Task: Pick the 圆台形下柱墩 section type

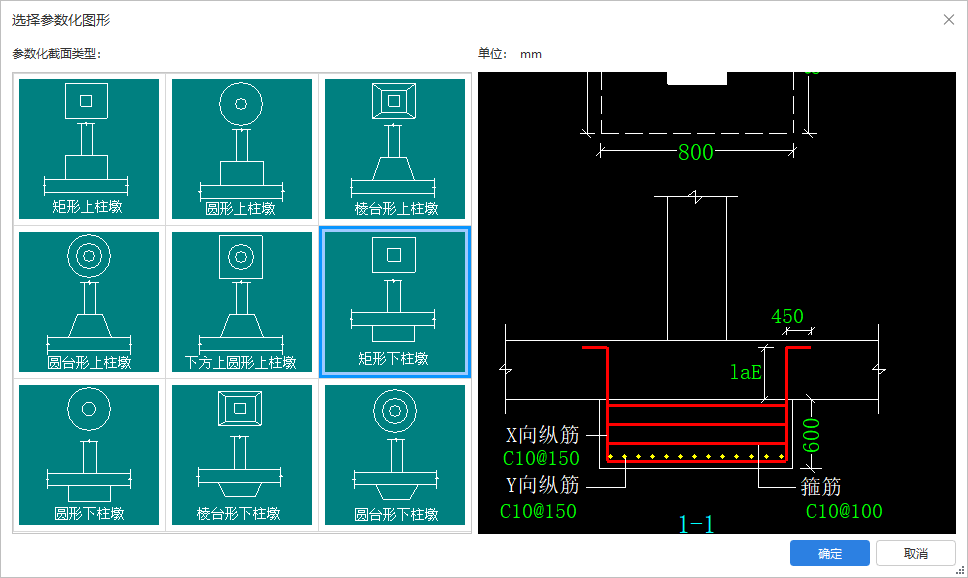Action: (x=395, y=455)
